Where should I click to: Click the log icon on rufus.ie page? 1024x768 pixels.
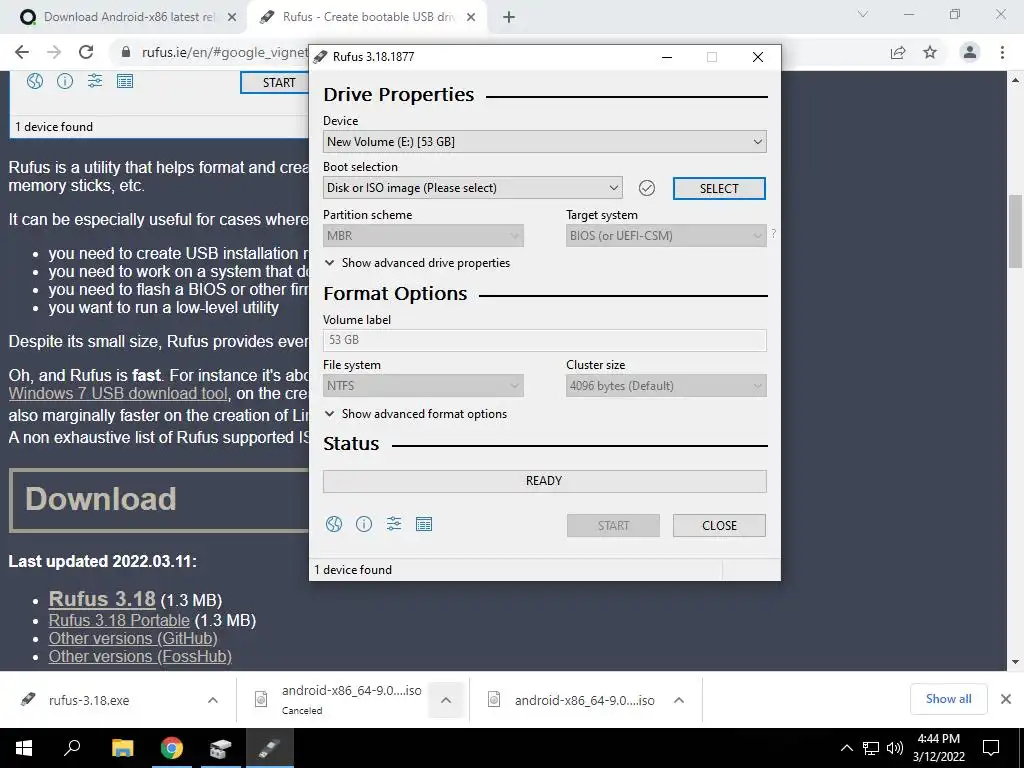125,81
